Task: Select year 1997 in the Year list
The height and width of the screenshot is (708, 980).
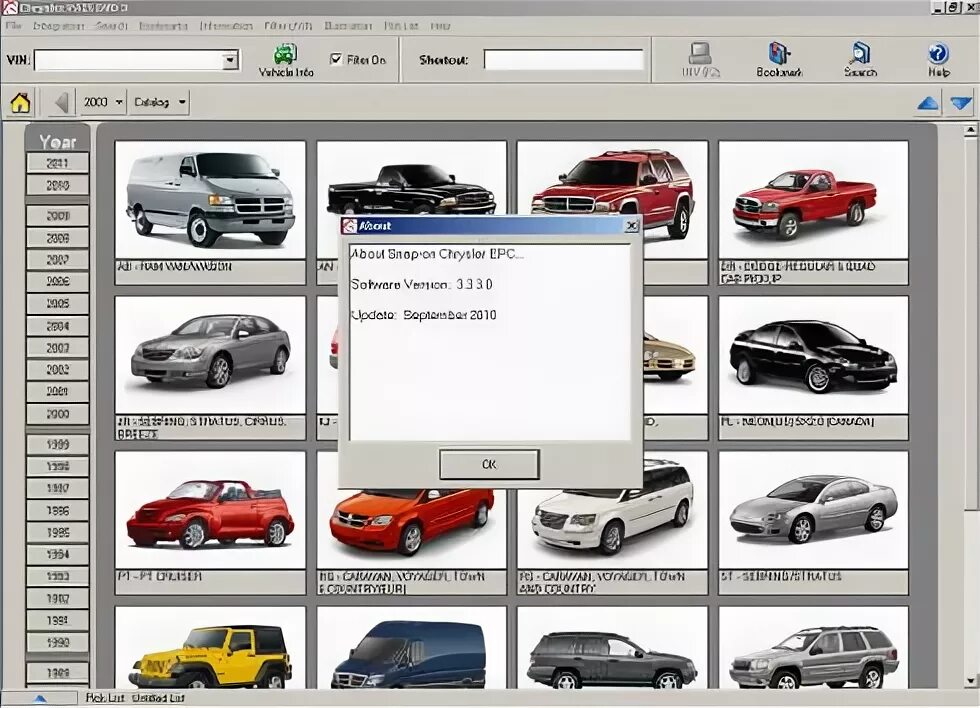Action: click(58, 489)
